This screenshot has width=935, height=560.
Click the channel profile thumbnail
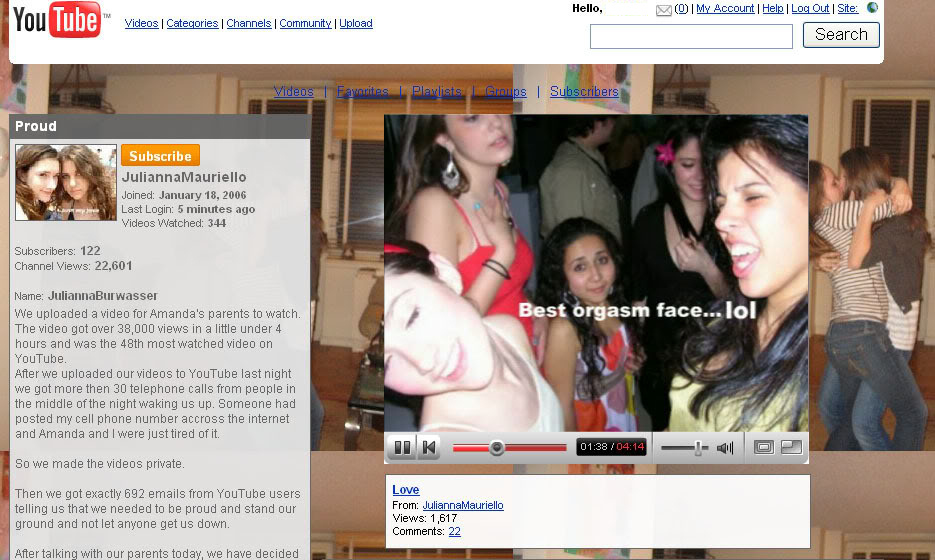[x=66, y=182]
